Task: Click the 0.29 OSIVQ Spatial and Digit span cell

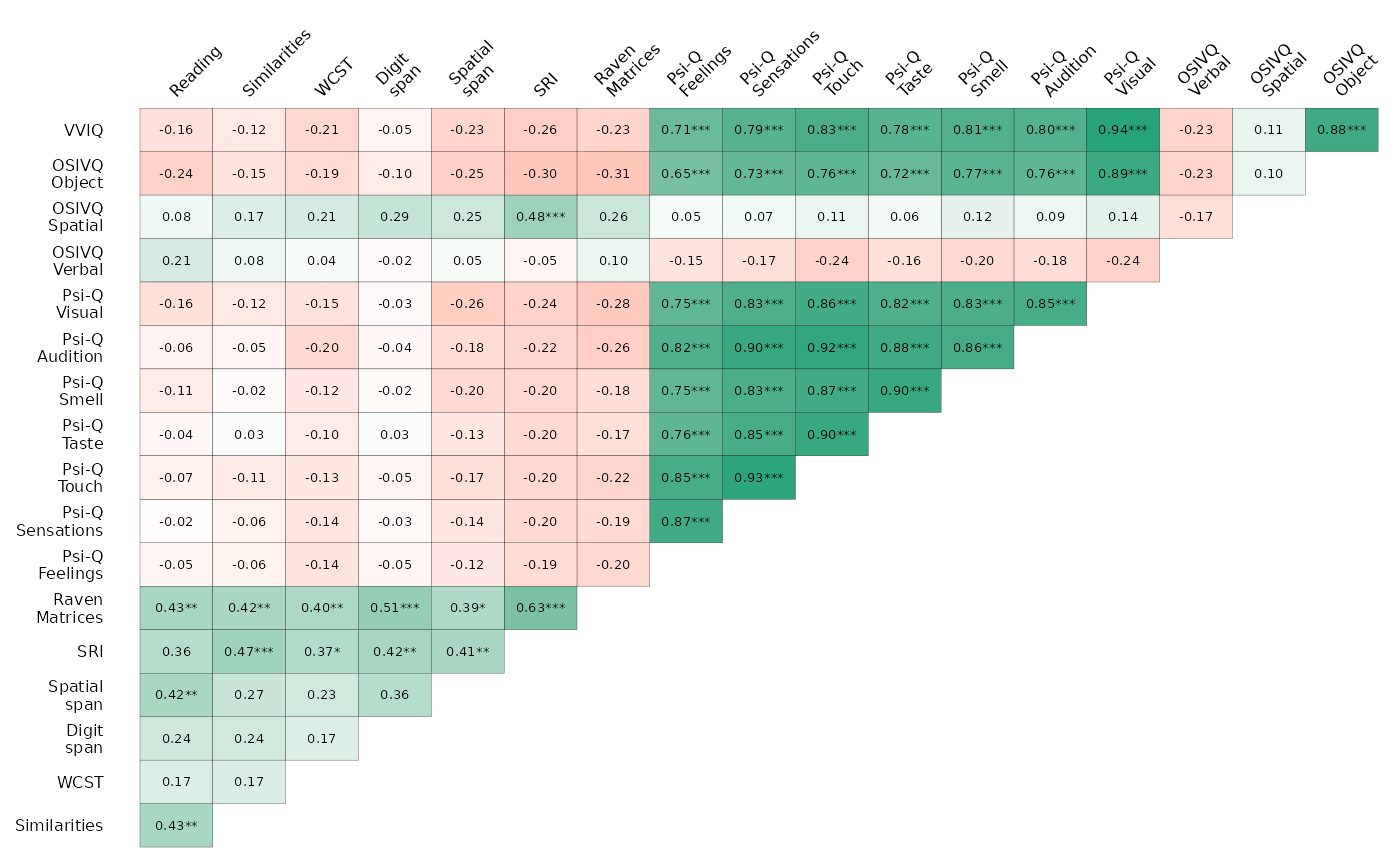Action: [394, 217]
